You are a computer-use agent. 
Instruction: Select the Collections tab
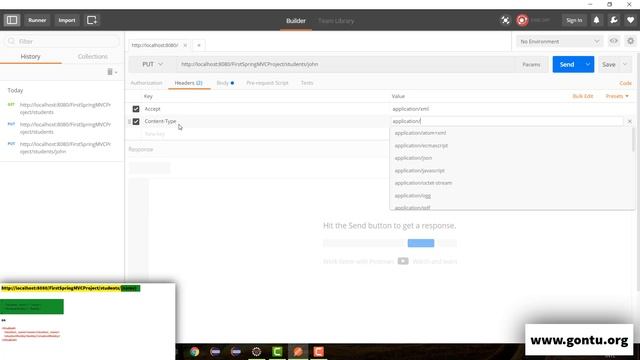pos(93,56)
